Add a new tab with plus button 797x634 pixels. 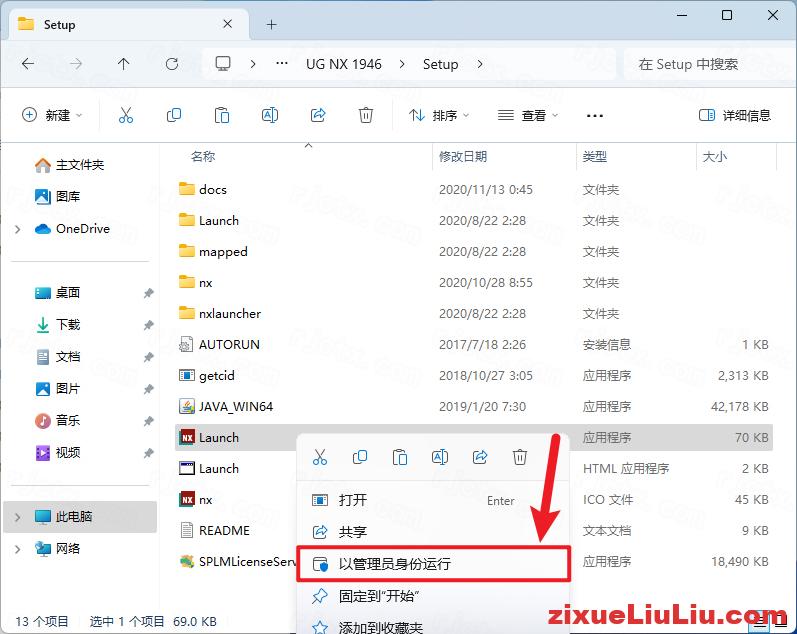click(271, 24)
